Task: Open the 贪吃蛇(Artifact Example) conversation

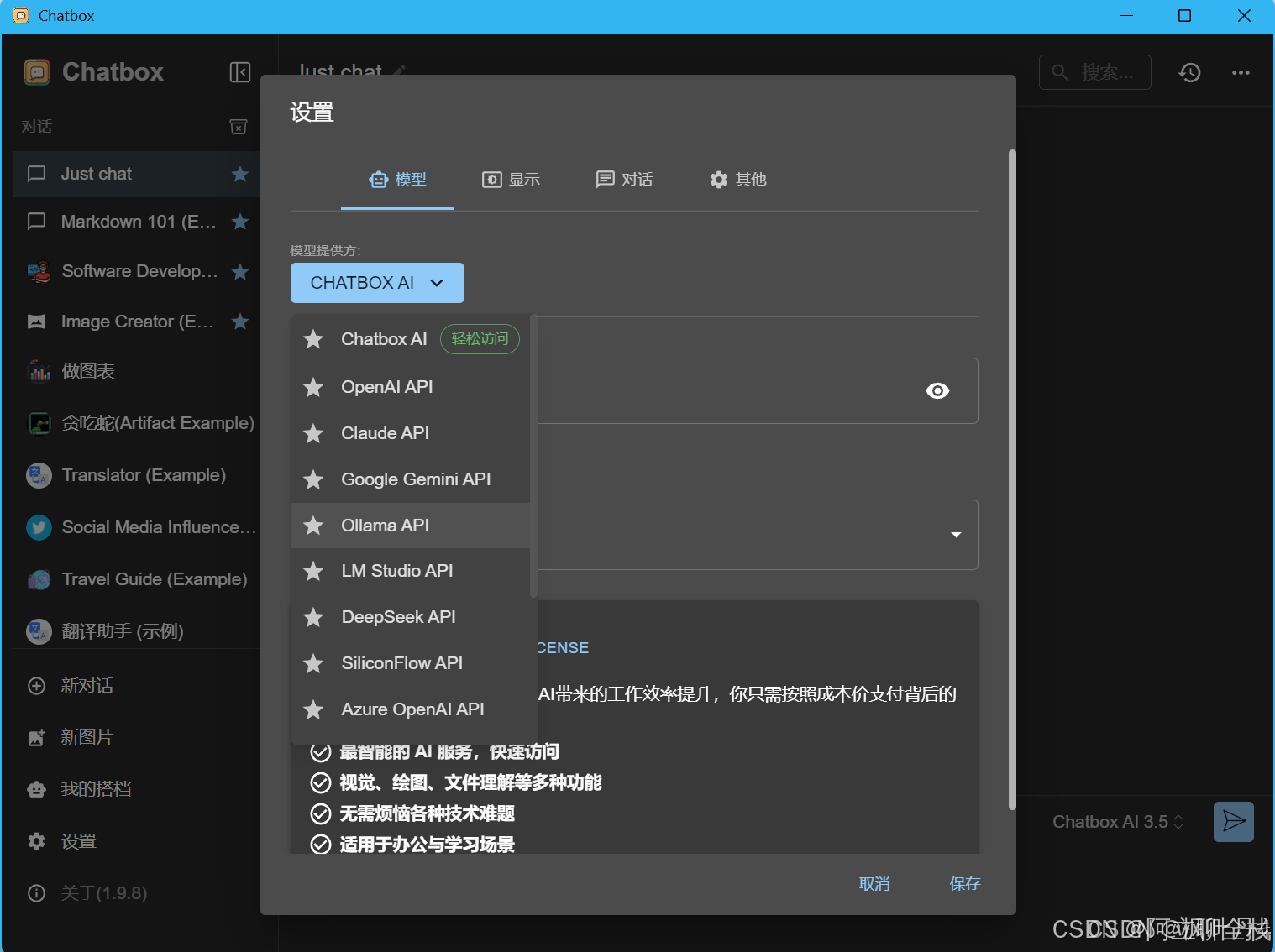Action: click(137, 423)
